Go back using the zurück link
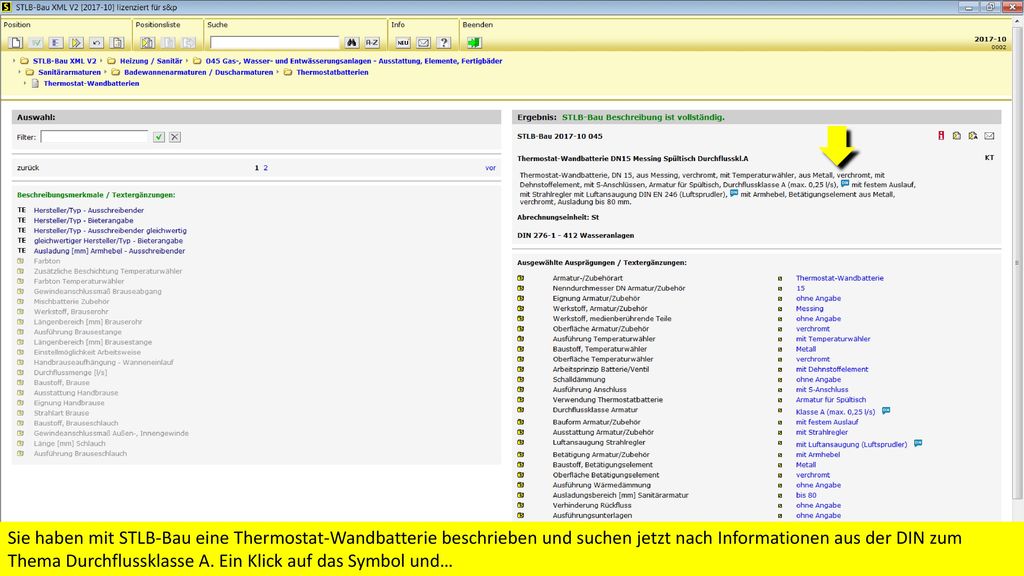The height and width of the screenshot is (576, 1024). [x=28, y=168]
